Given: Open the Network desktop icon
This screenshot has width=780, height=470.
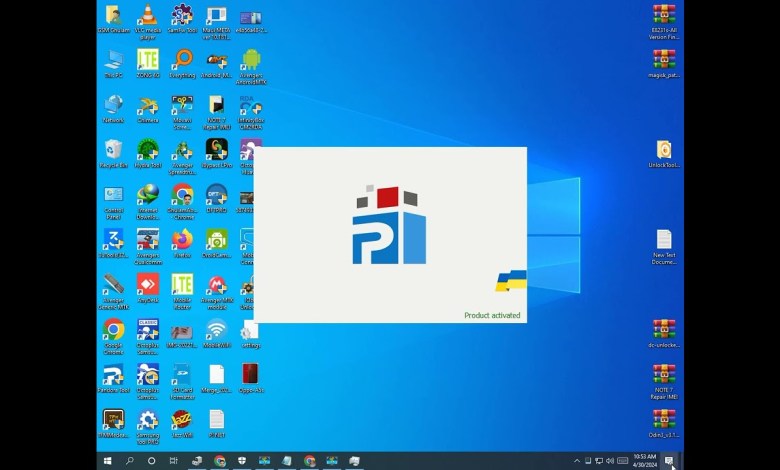Looking at the screenshot, I should click(113, 106).
